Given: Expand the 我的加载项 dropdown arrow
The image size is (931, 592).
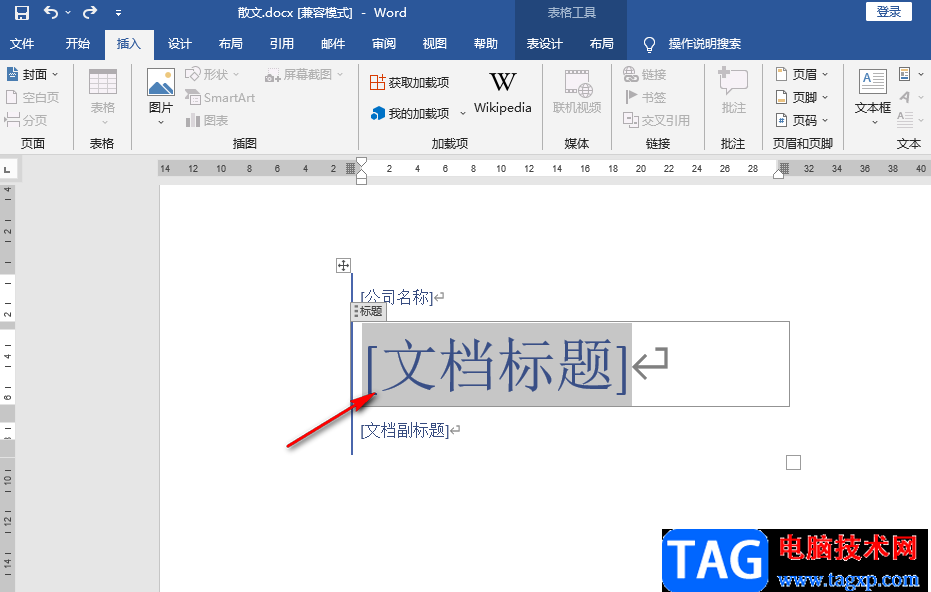Looking at the screenshot, I should click(463, 113).
